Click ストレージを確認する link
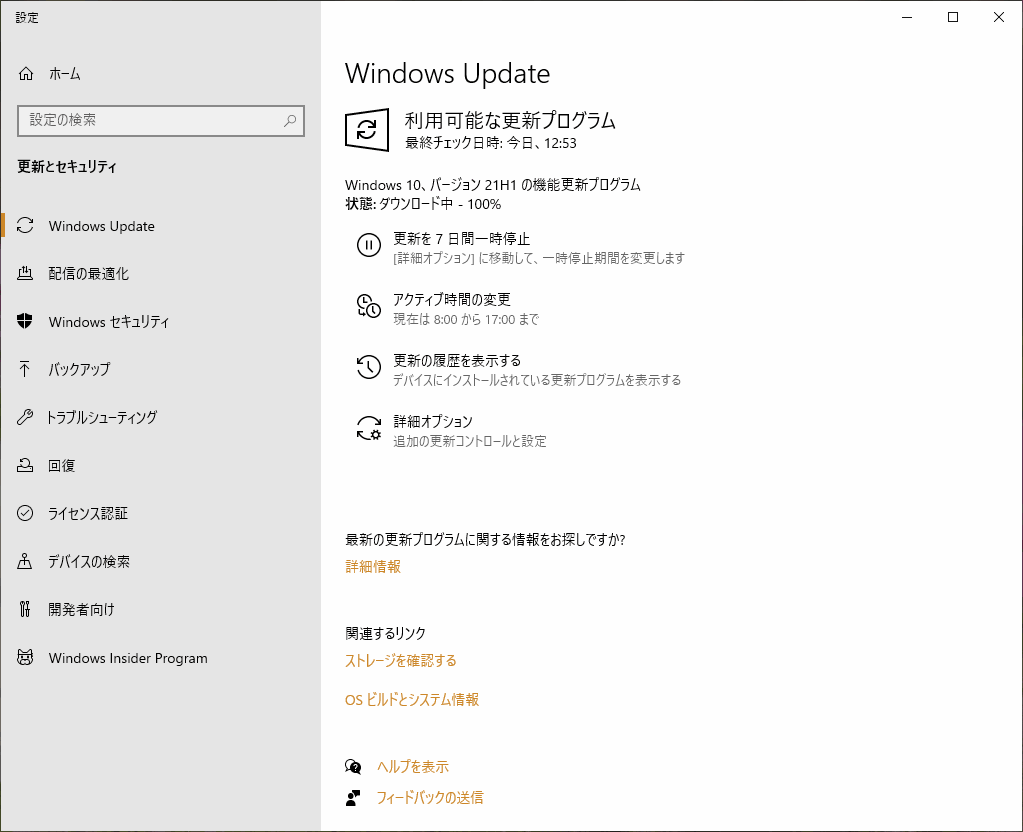 click(x=401, y=660)
